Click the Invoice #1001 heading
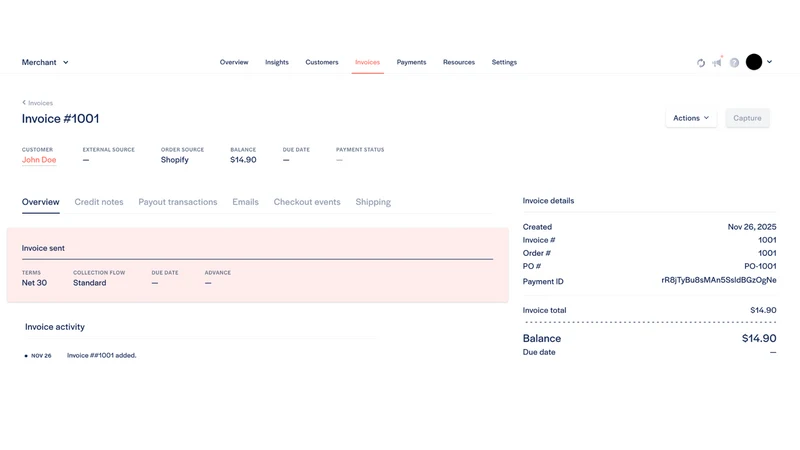This screenshot has width=800, height=450. pos(60,119)
